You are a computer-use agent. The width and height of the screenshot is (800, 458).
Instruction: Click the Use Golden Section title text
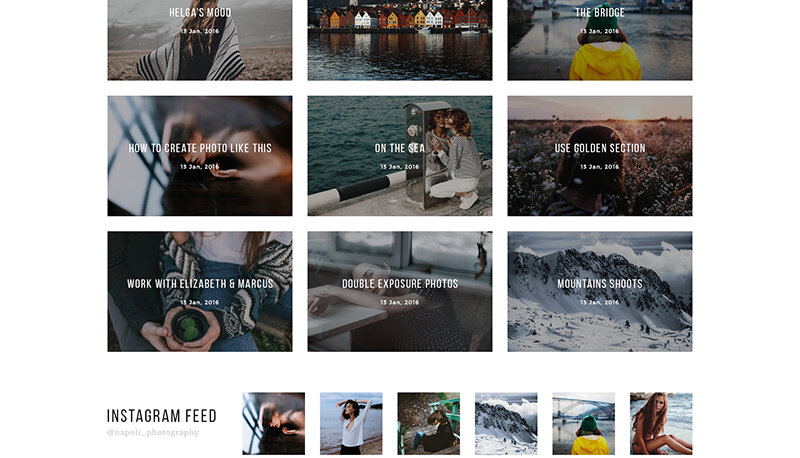tap(599, 148)
